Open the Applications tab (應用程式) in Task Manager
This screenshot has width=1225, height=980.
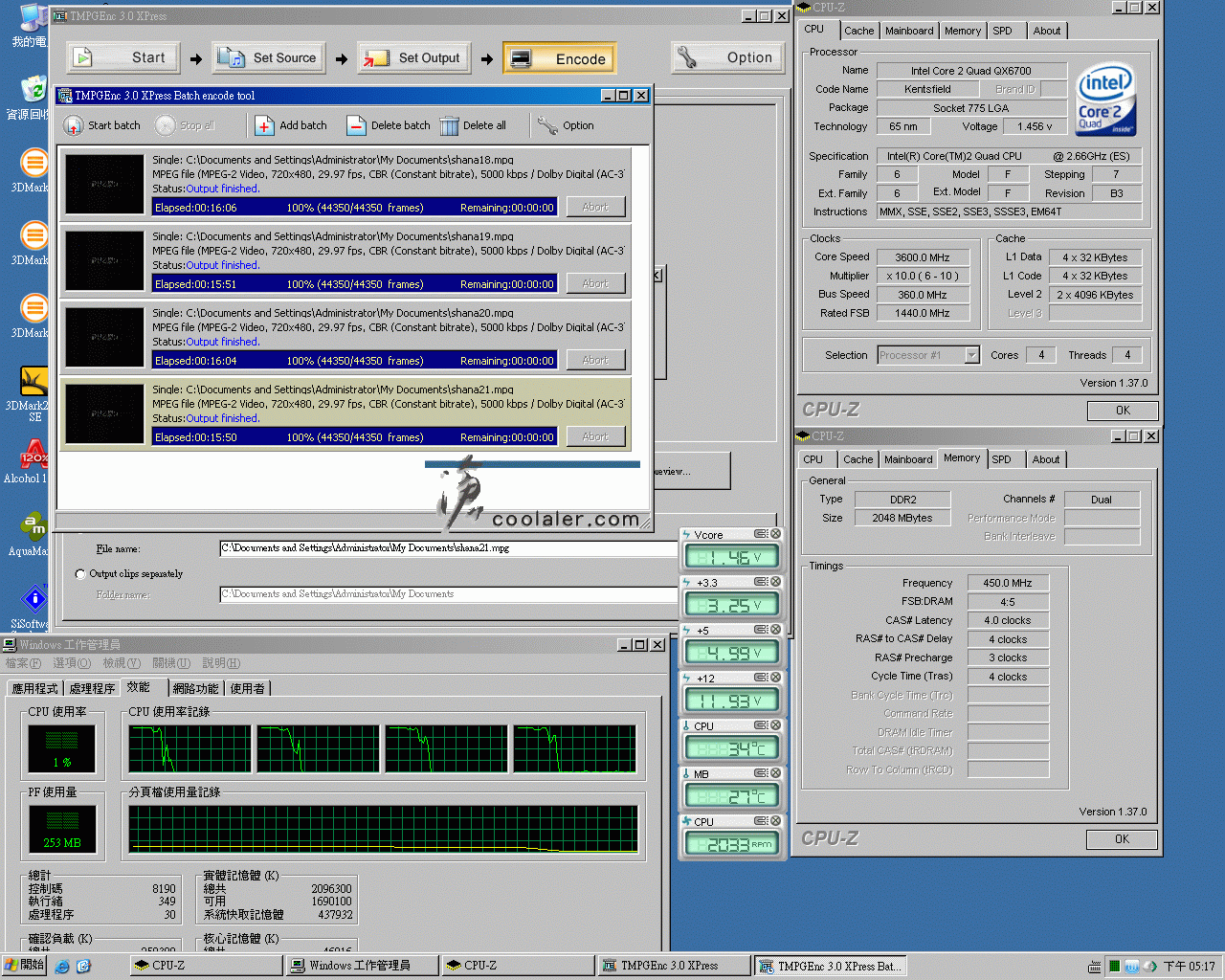coord(35,688)
